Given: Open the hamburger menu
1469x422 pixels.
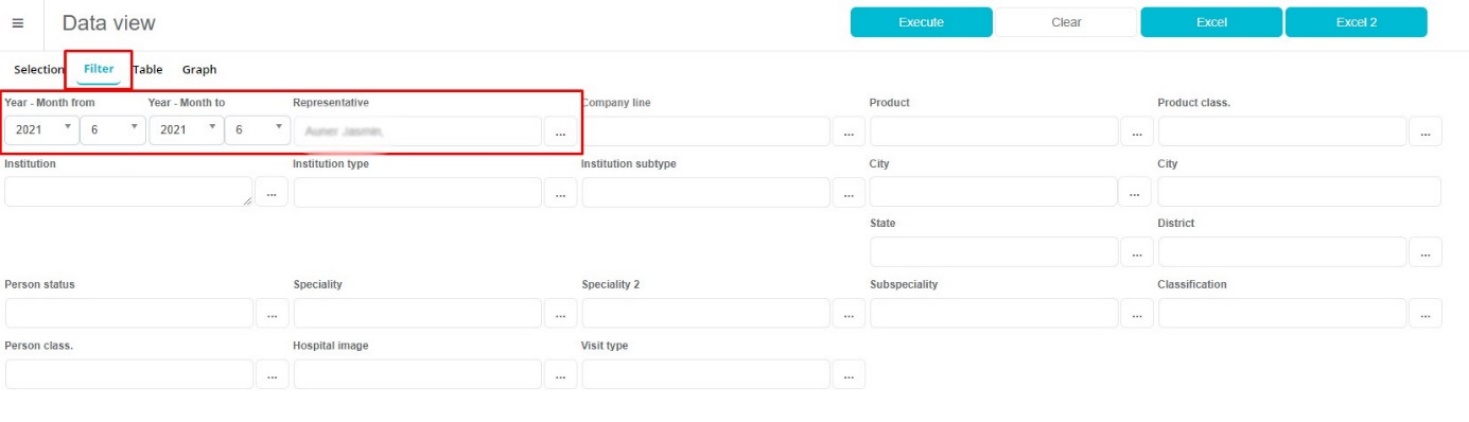Looking at the screenshot, I should point(18,23).
